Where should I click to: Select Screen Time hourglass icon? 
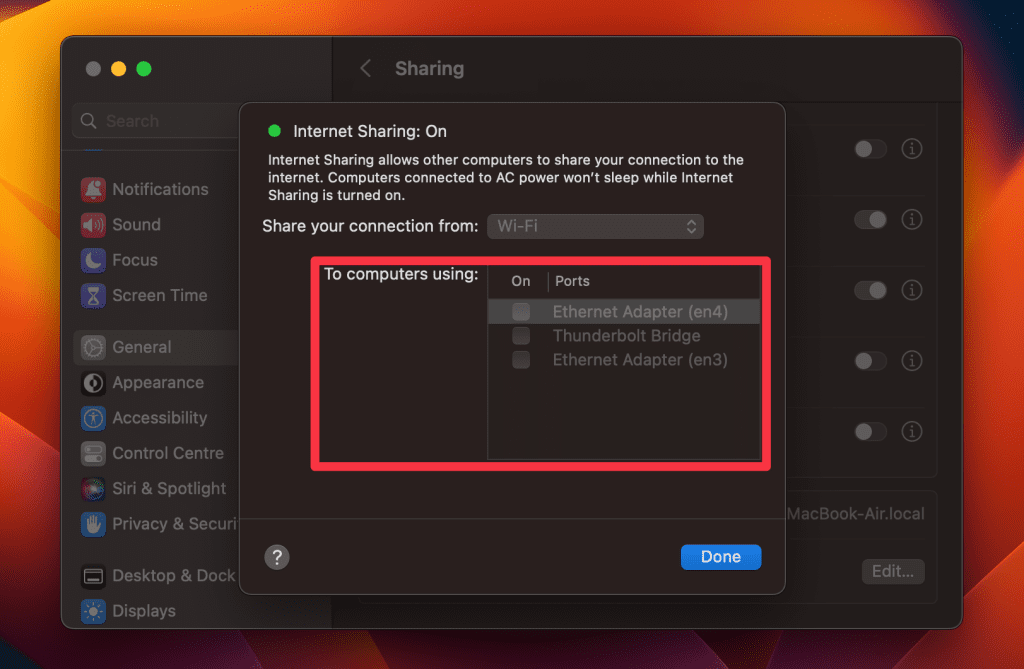tap(93, 295)
